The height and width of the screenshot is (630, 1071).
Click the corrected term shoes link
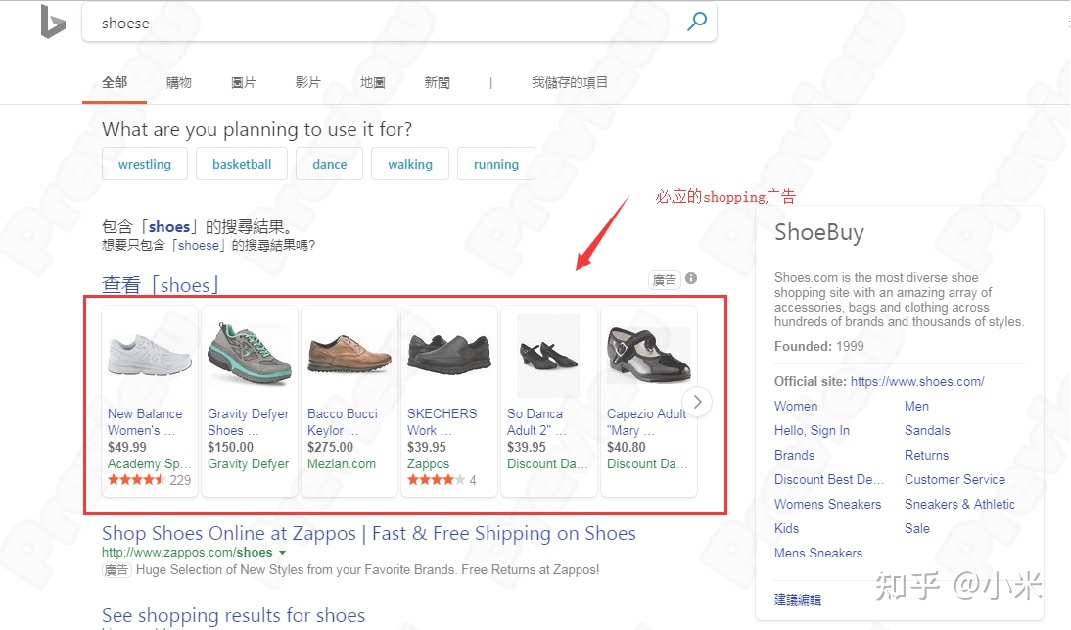pyautogui.click(x=169, y=226)
